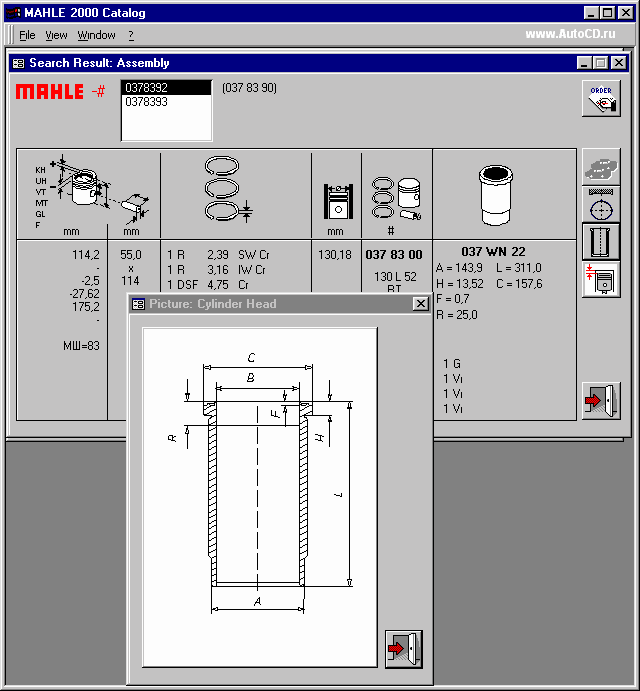This screenshot has width=640, height=691.
Task: Click the value C = 157,6
Action: [x=519, y=284]
